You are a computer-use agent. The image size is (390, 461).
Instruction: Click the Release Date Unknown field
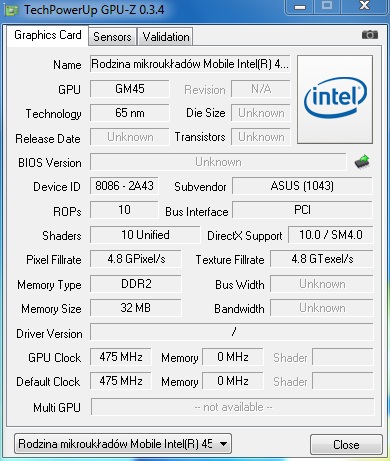130,137
